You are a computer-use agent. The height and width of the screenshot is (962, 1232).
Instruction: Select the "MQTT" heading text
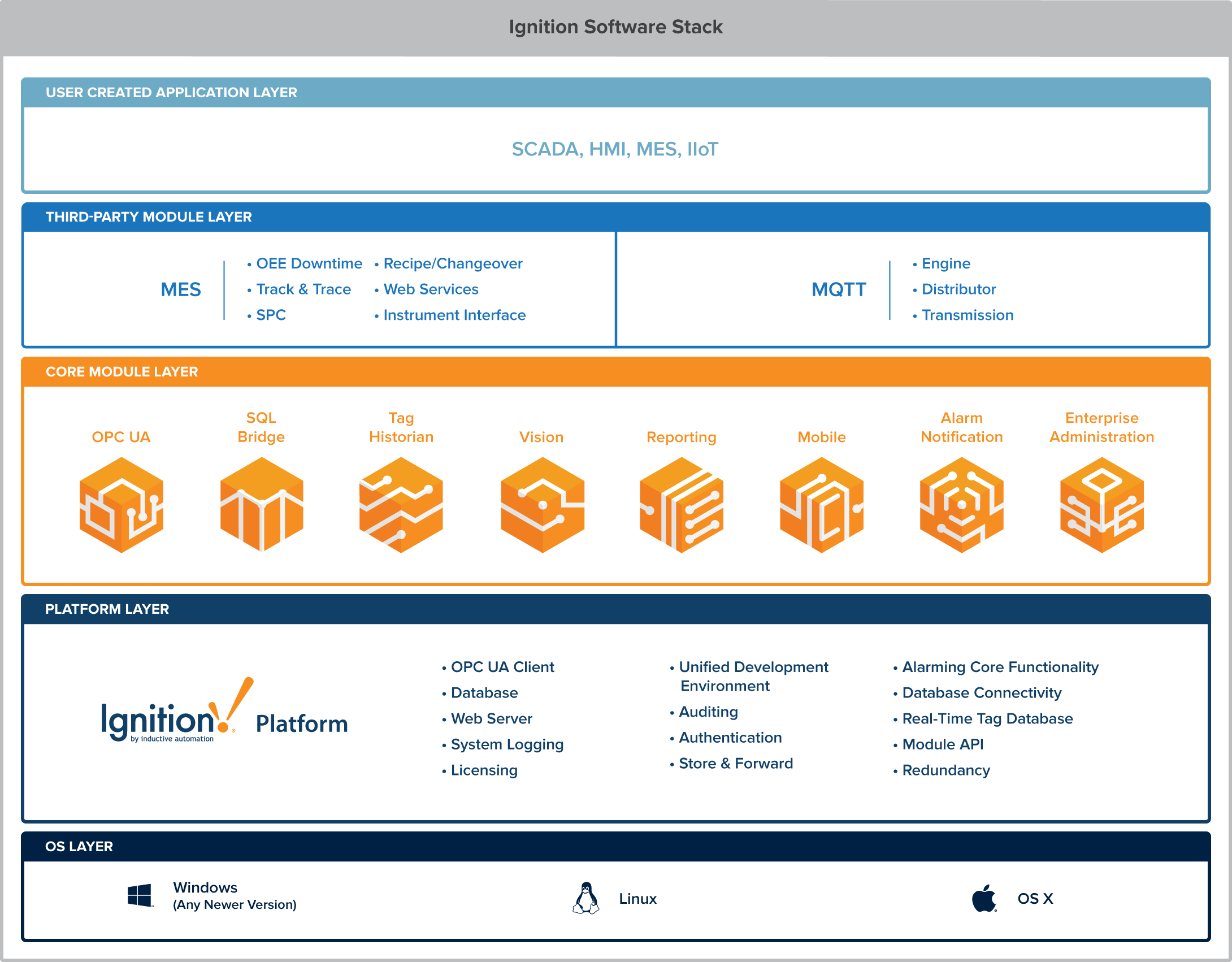839,289
